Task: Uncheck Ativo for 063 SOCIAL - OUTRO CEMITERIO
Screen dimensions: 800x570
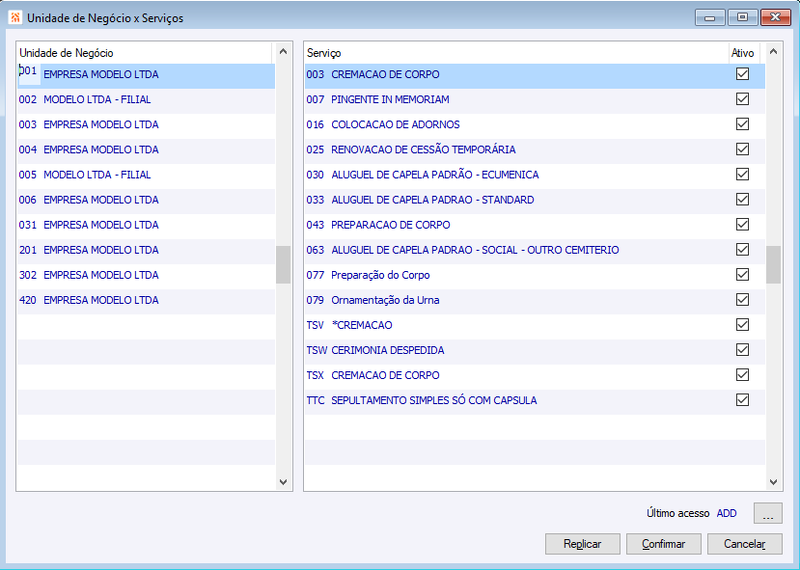Action: point(742,250)
